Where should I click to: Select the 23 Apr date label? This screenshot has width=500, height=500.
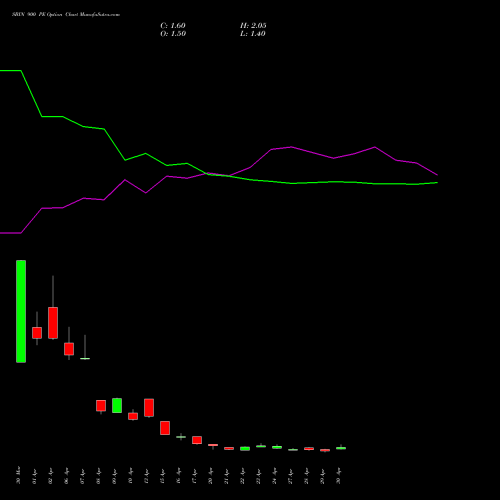tap(258, 476)
